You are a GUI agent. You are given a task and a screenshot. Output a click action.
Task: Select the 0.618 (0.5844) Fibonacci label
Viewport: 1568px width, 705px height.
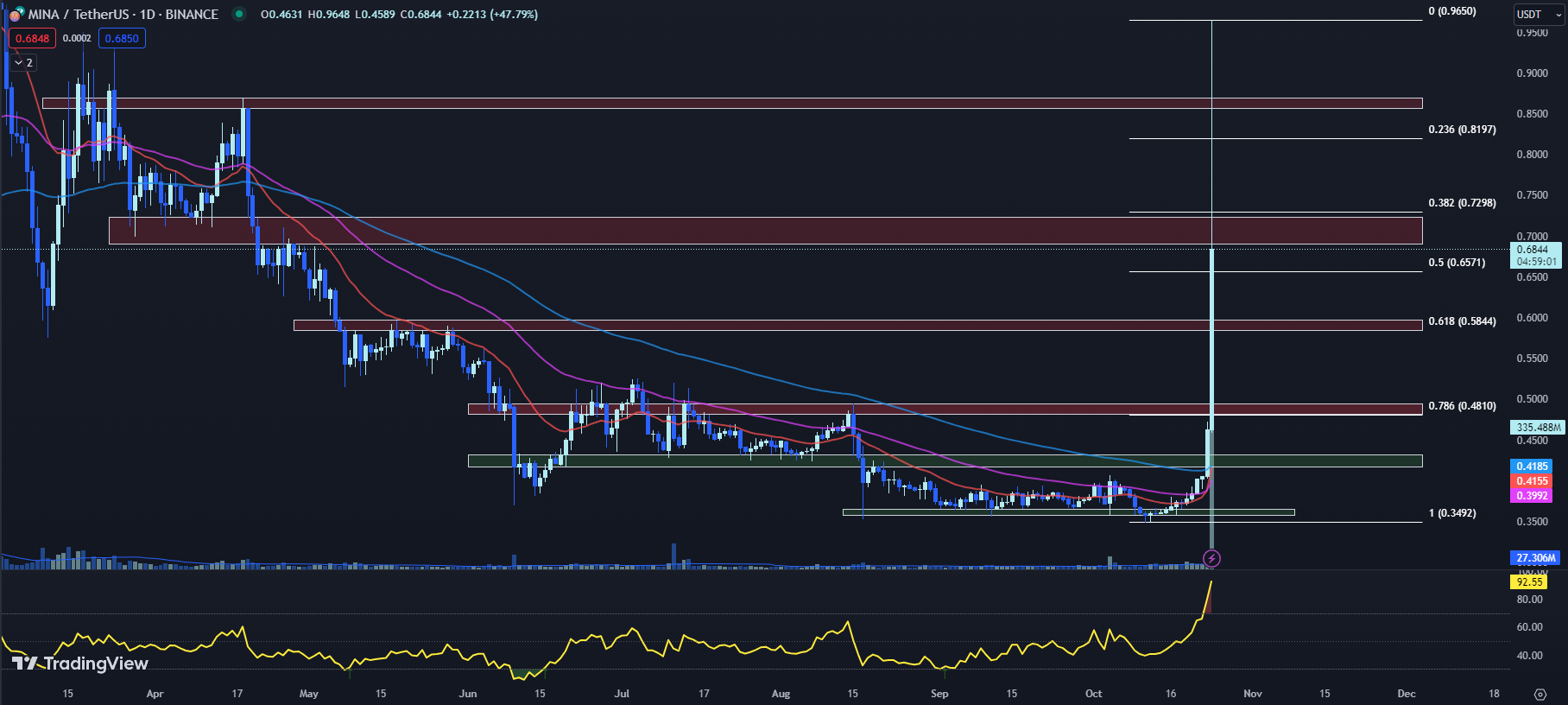coord(1462,321)
